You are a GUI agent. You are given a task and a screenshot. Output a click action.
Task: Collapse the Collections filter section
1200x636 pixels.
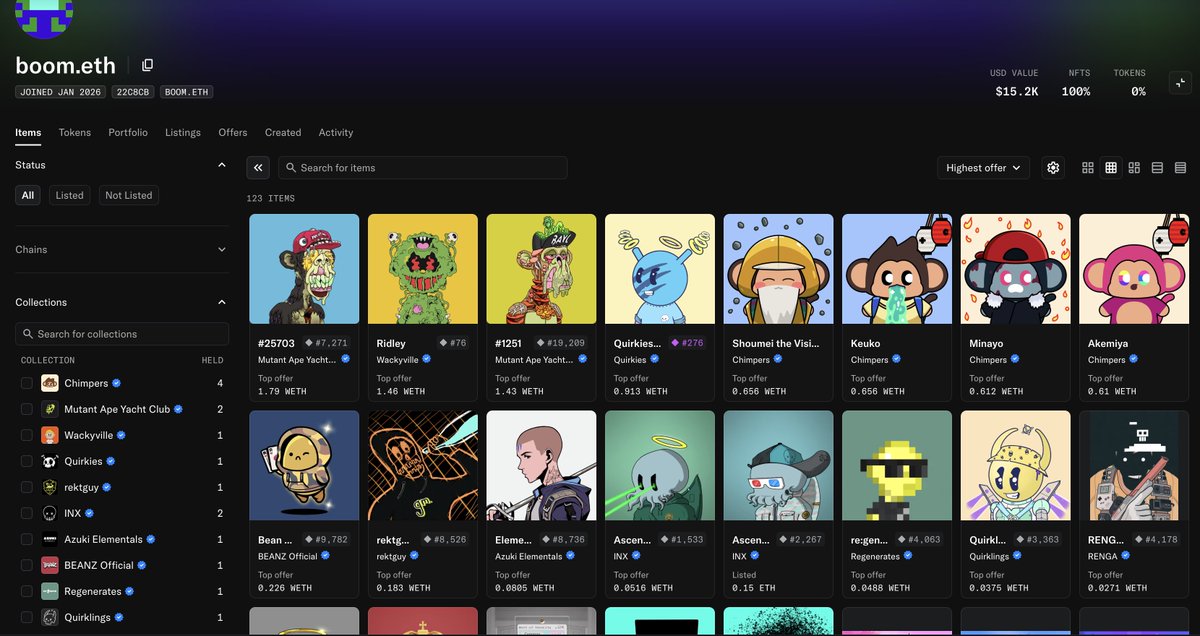point(222,302)
